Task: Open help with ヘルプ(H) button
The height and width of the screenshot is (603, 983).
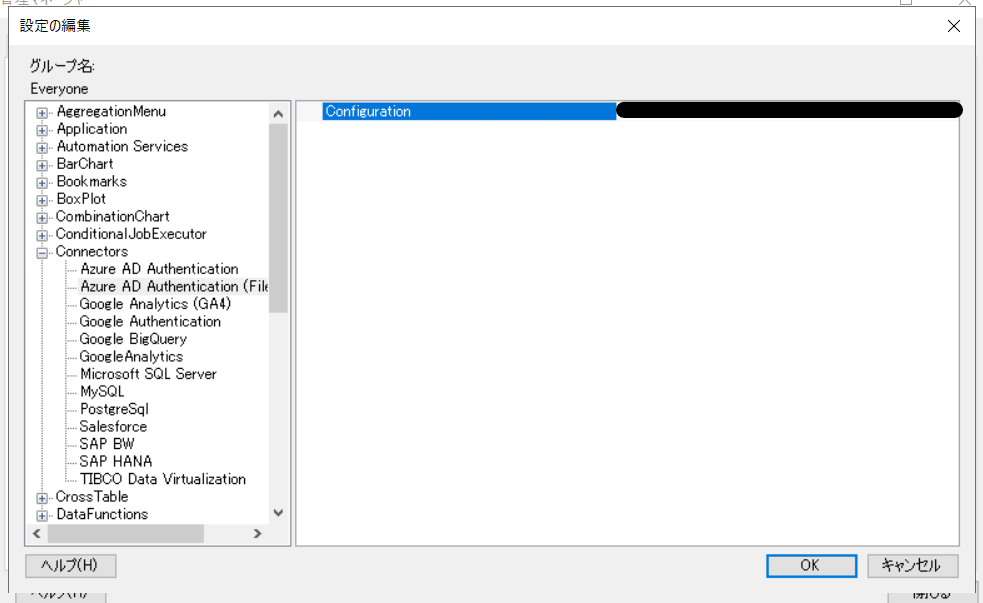Action: (70, 565)
